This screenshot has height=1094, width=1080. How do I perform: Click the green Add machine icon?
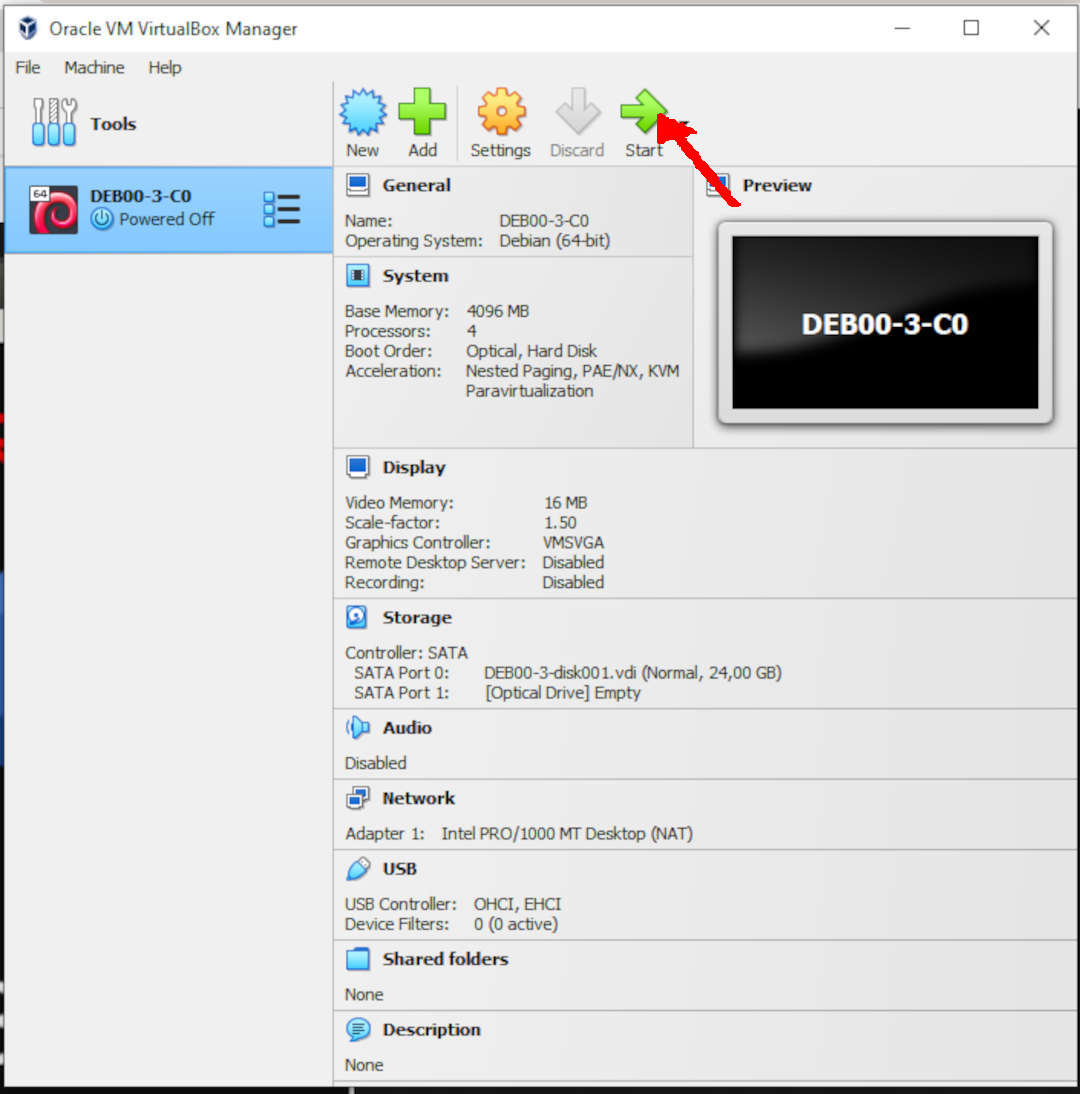coord(422,113)
